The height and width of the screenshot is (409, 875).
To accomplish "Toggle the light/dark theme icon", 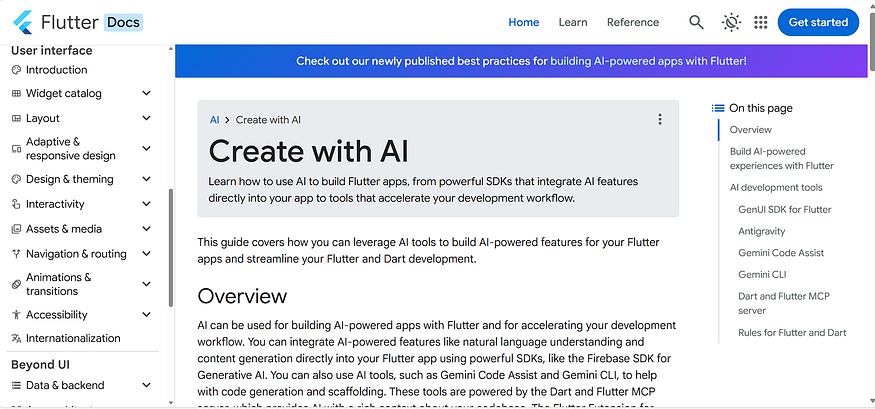I will coord(730,22).
